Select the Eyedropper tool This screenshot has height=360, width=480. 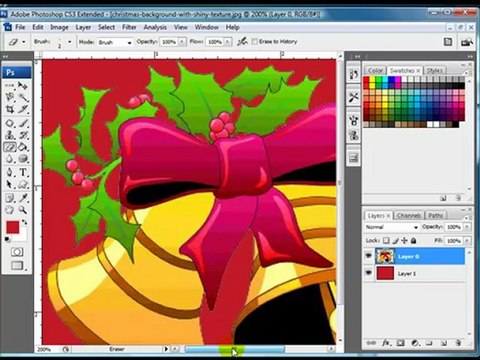click(x=23, y=198)
